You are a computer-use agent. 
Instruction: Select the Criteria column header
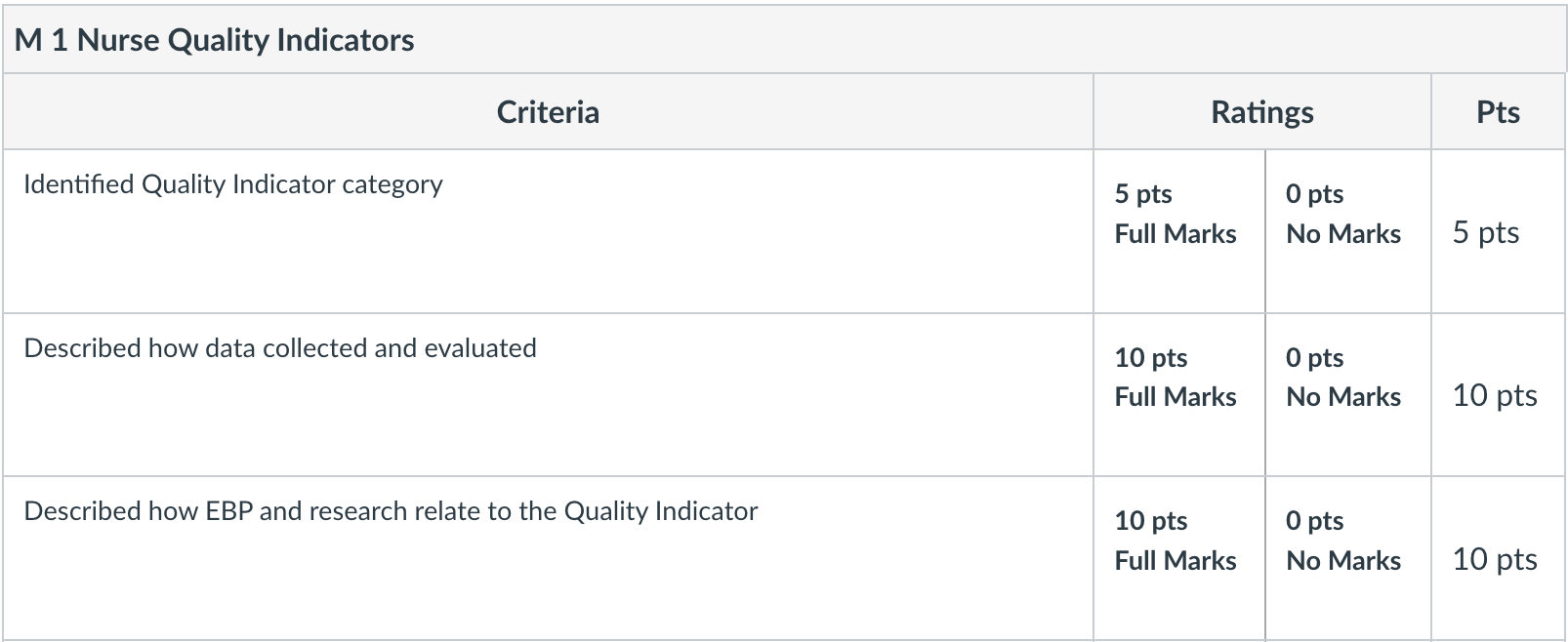click(x=548, y=112)
